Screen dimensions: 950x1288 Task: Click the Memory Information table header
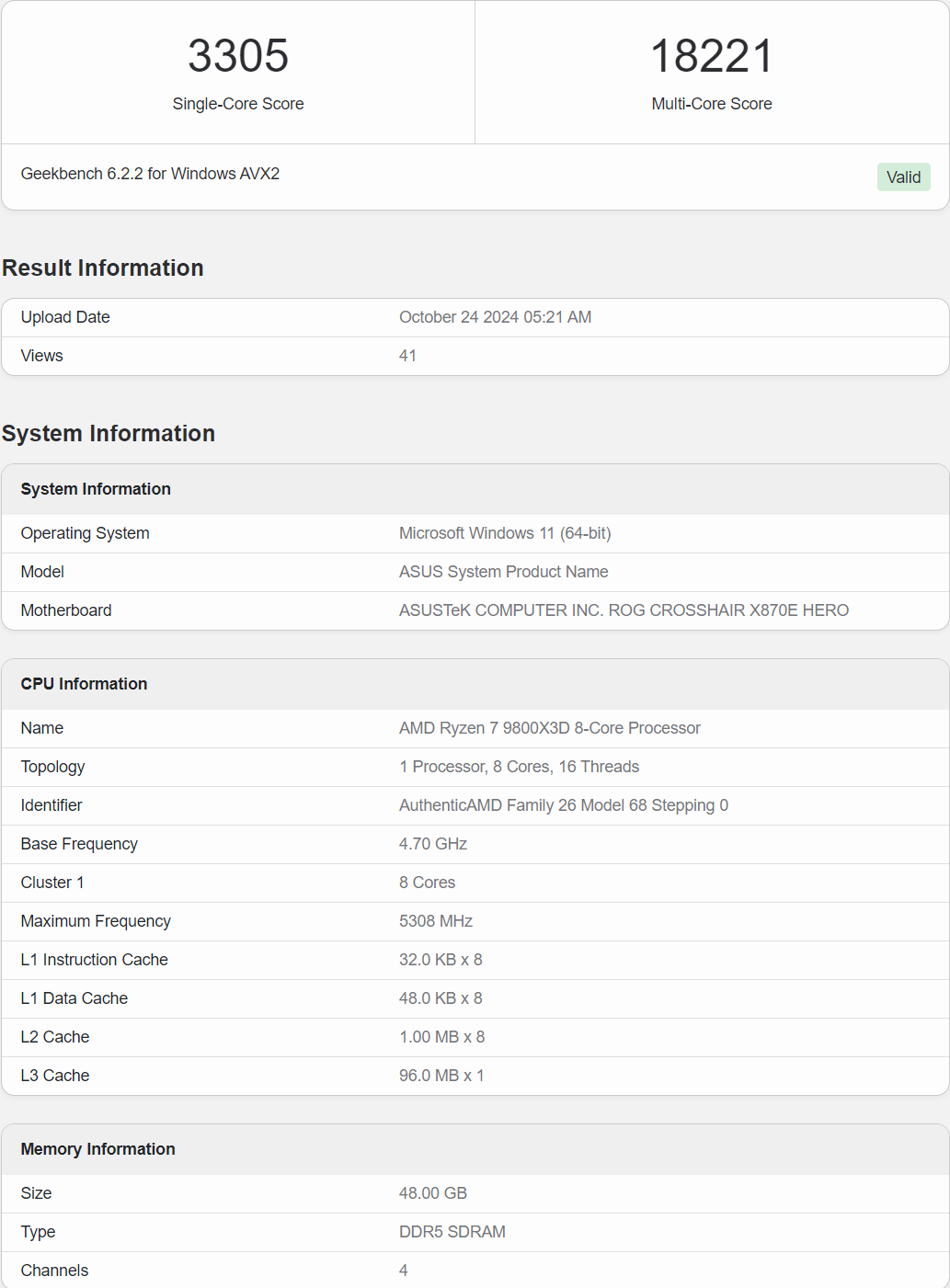pos(97,1149)
